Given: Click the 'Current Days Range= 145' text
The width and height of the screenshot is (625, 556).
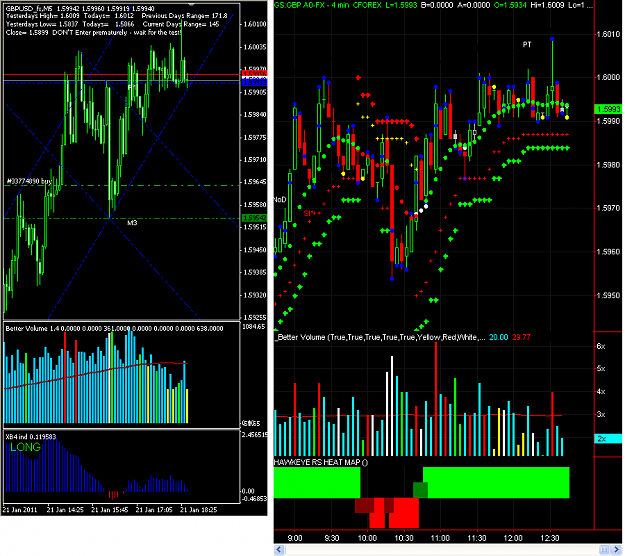Looking at the screenshot, I should [181, 24].
